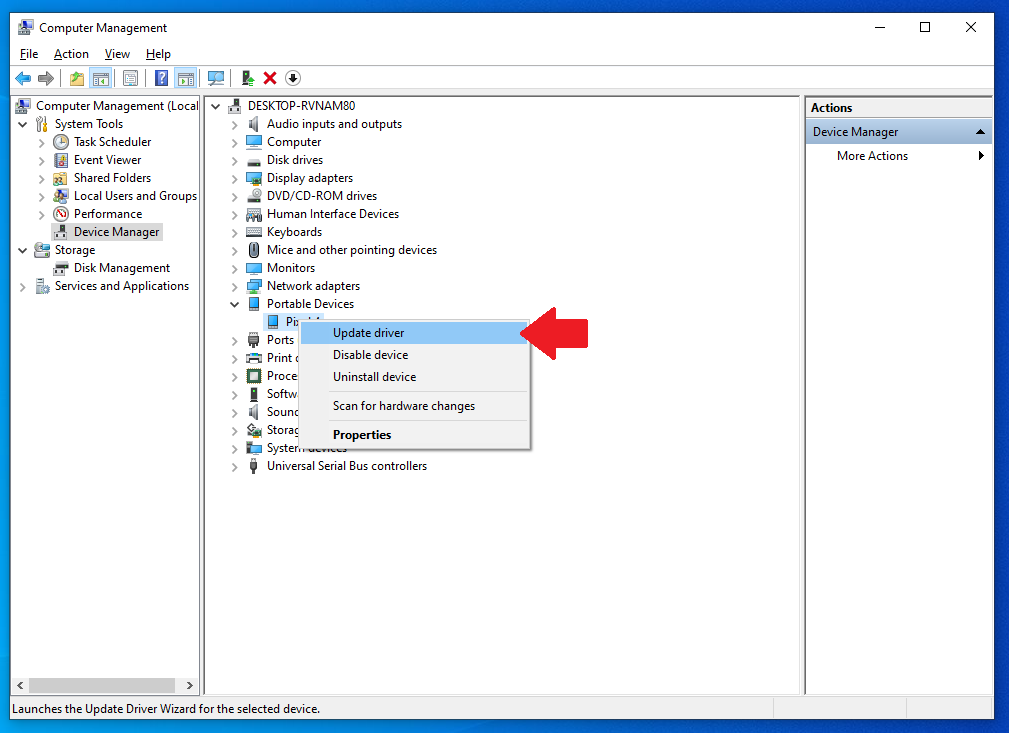This screenshot has width=1009, height=733.
Task: Click the Back arrow toolbar icon
Action: pos(22,78)
